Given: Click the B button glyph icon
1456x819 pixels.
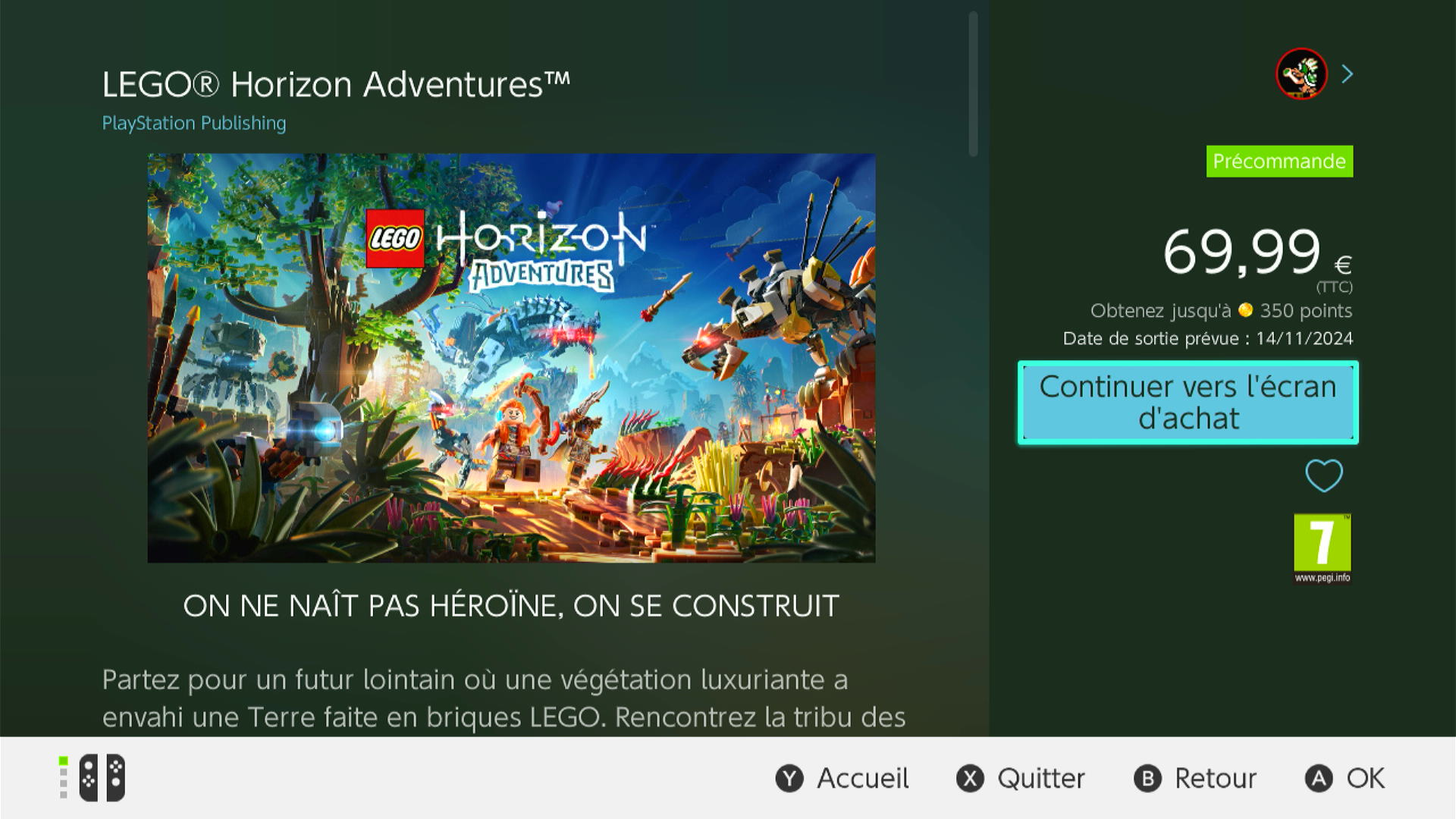Looking at the screenshot, I should 1147,779.
